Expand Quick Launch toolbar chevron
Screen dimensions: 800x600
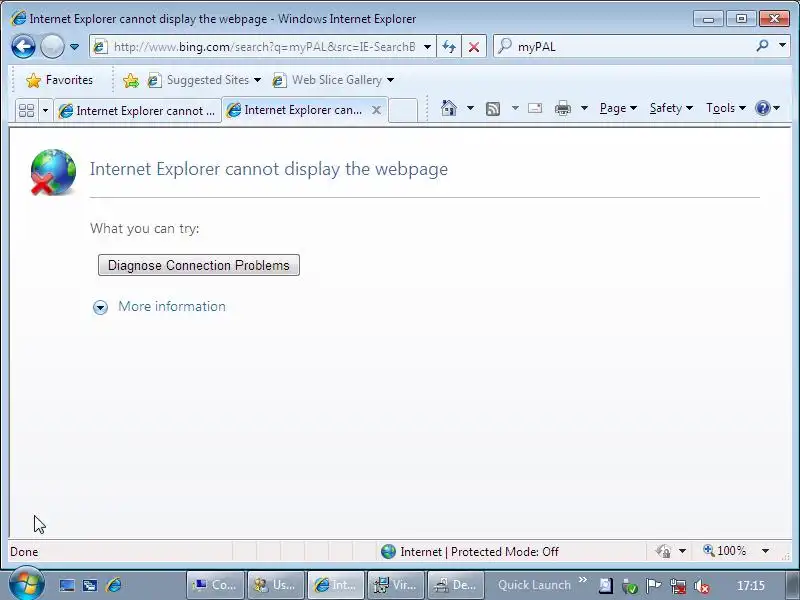[x=583, y=580]
